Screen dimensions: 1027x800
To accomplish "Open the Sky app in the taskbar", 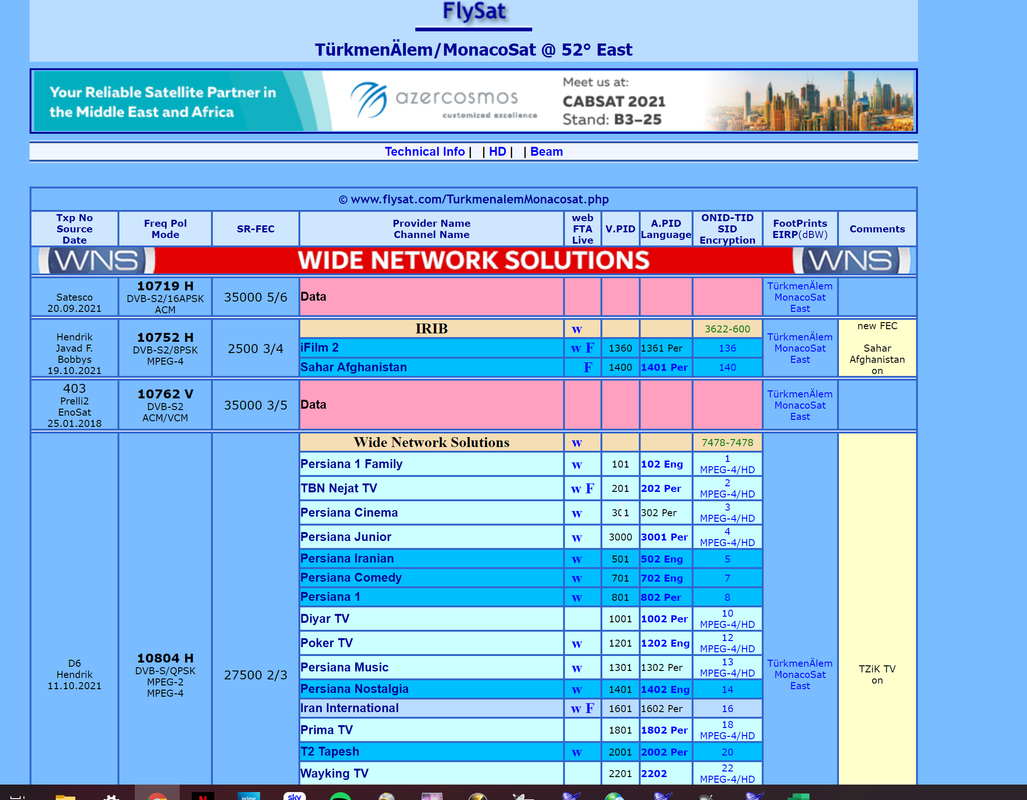I will coord(295,795).
